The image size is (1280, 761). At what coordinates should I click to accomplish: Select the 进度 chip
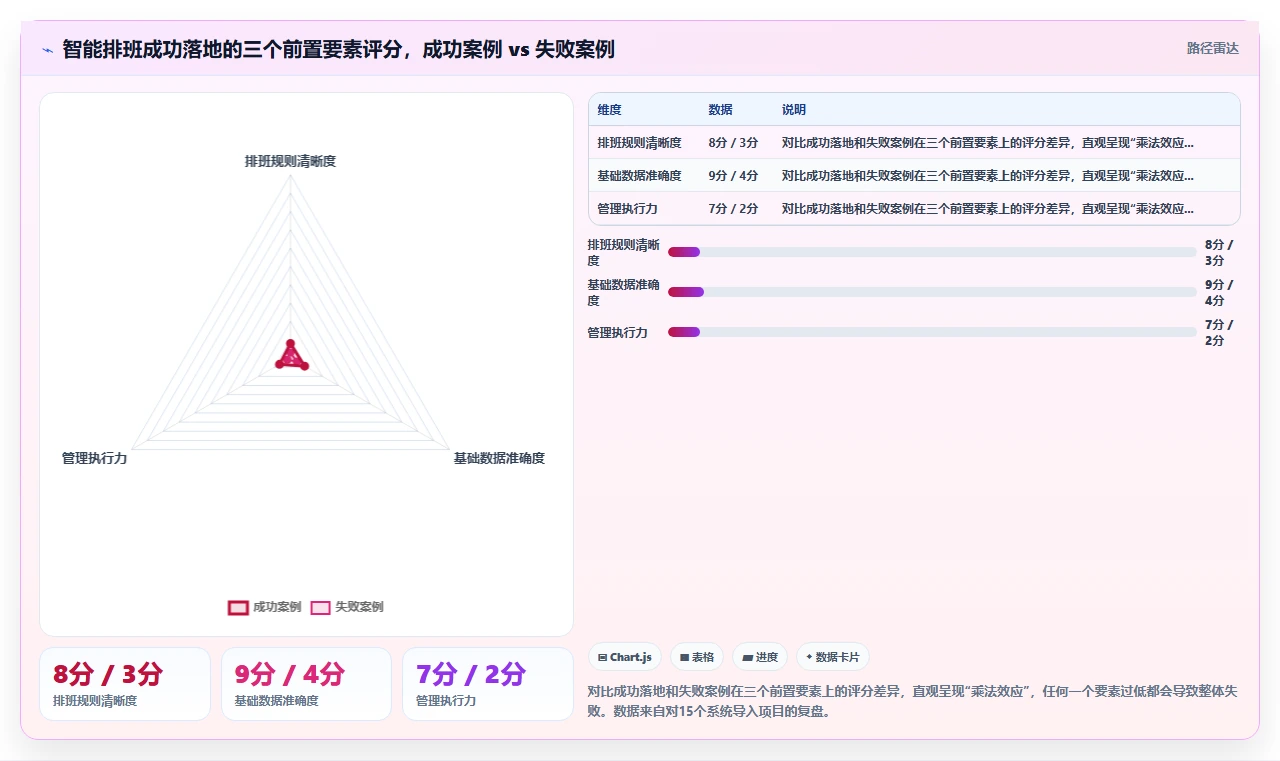tap(760, 657)
